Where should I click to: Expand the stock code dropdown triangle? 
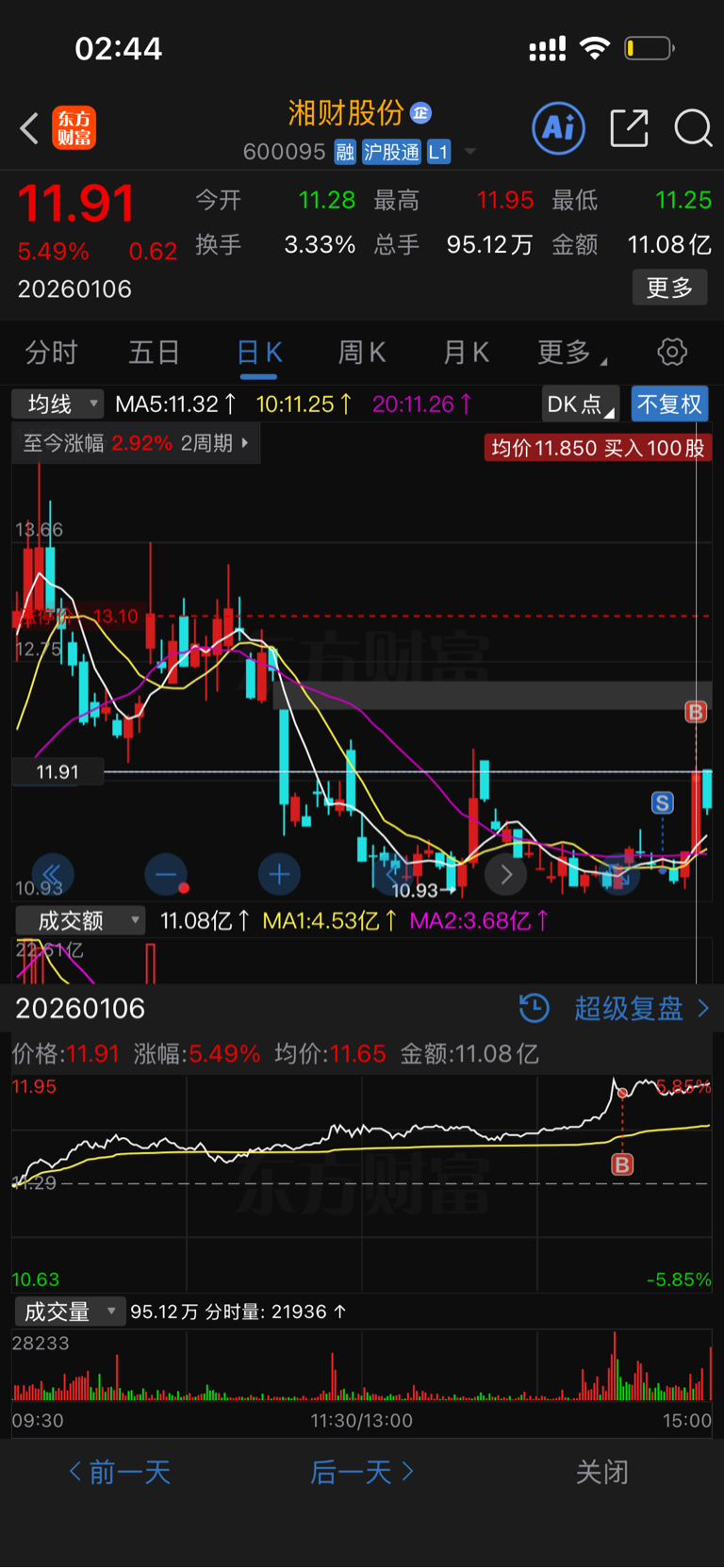pos(469,152)
